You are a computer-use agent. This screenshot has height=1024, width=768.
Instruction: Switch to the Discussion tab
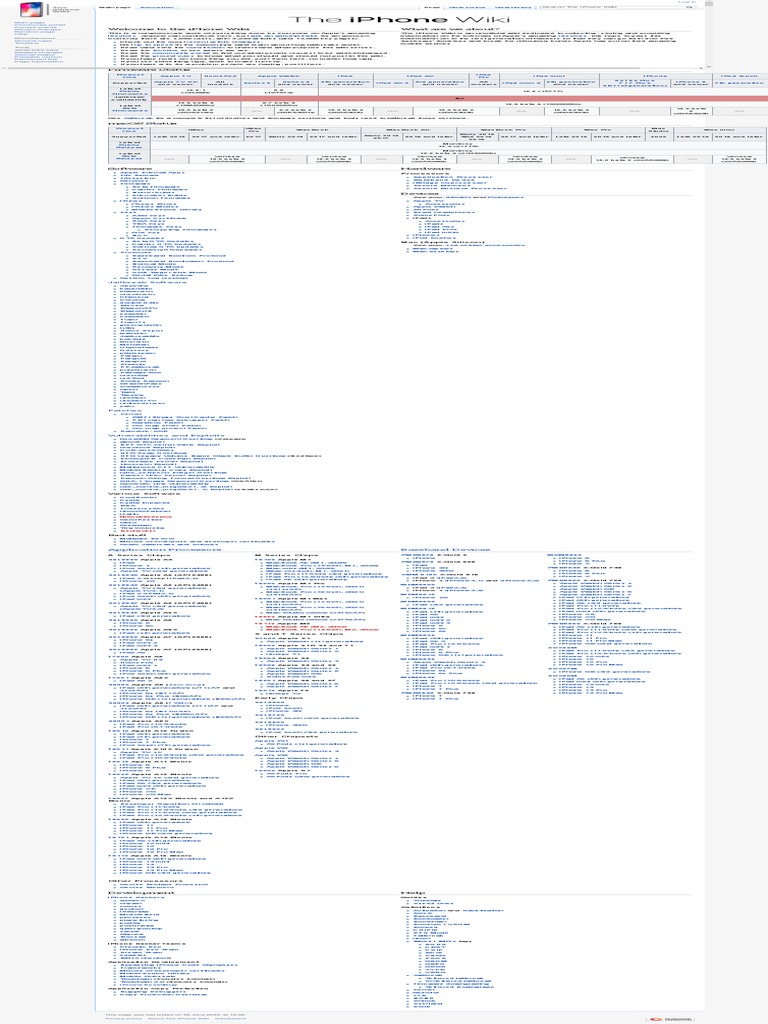coord(155,6)
